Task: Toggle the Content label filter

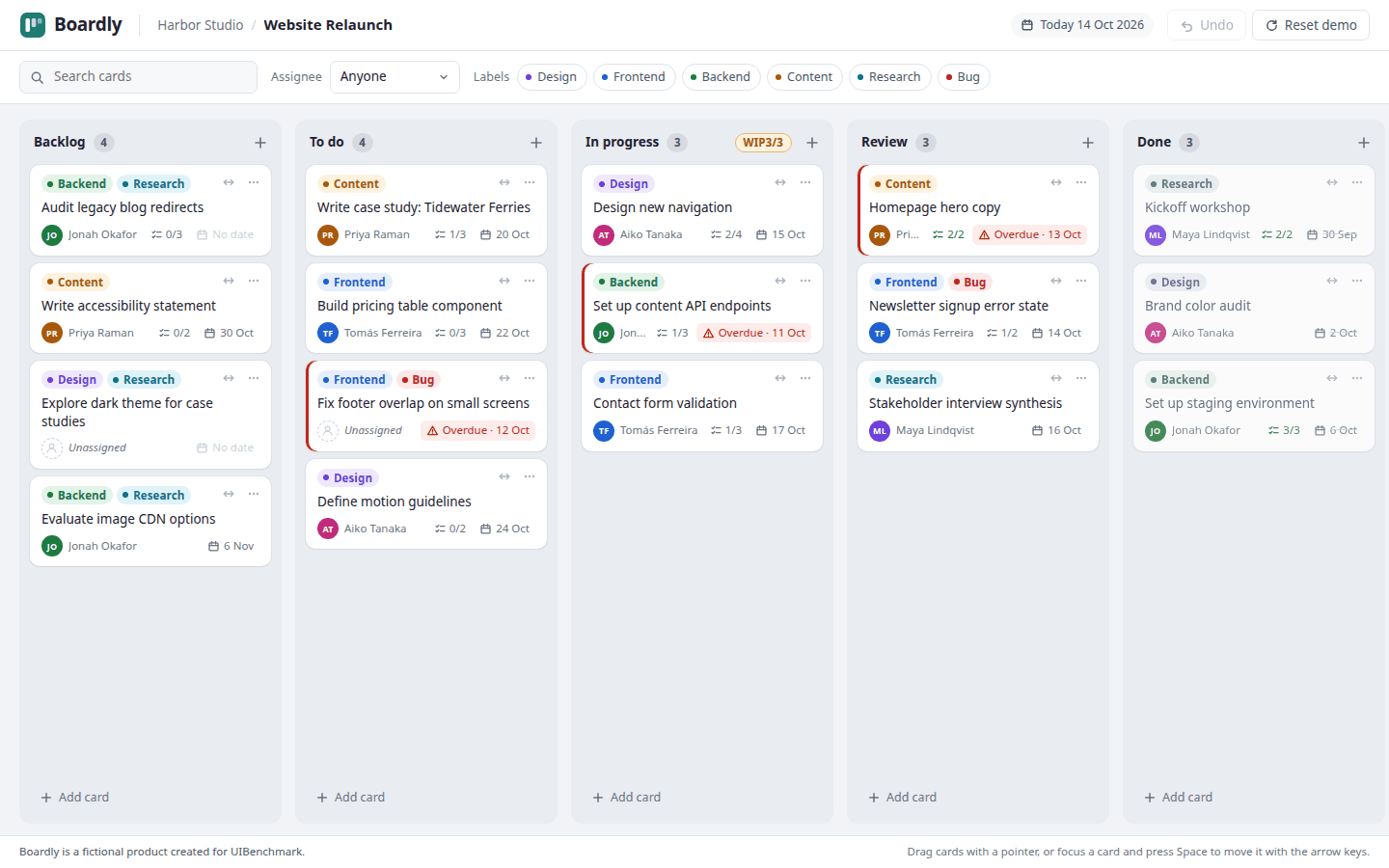Action: tap(804, 77)
